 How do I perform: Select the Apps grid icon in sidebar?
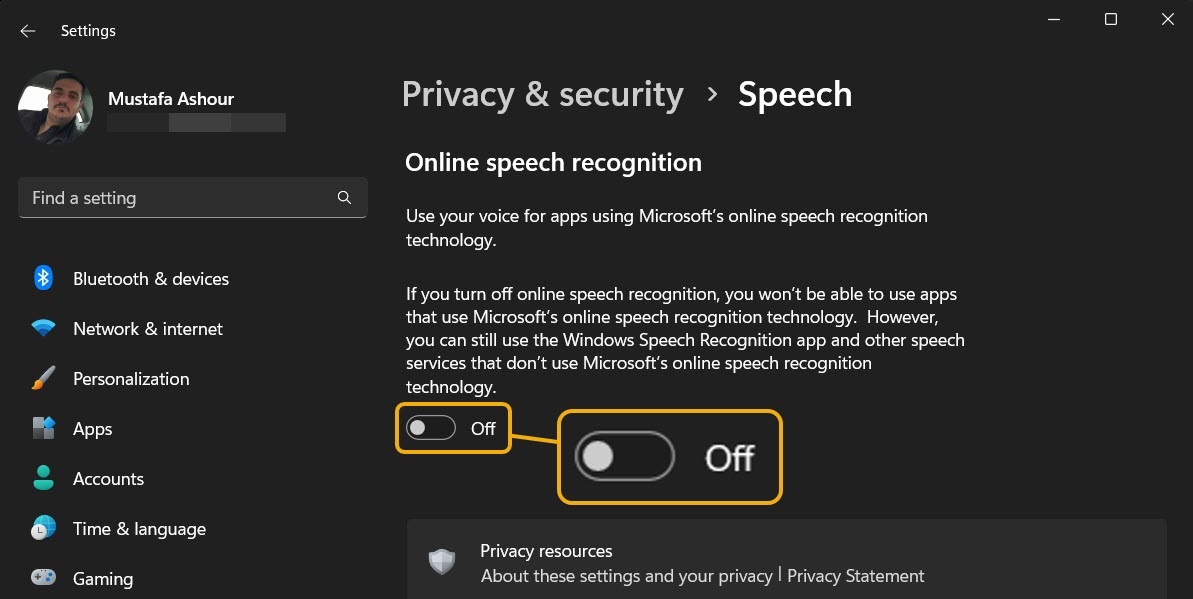(42, 428)
